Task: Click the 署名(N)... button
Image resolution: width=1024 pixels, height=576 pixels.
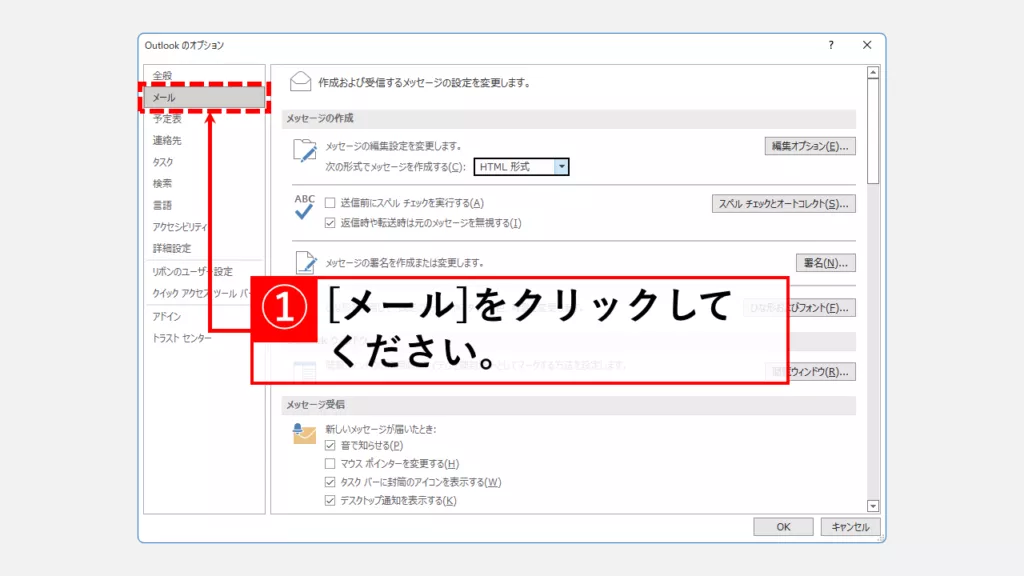Action: point(825,263)
